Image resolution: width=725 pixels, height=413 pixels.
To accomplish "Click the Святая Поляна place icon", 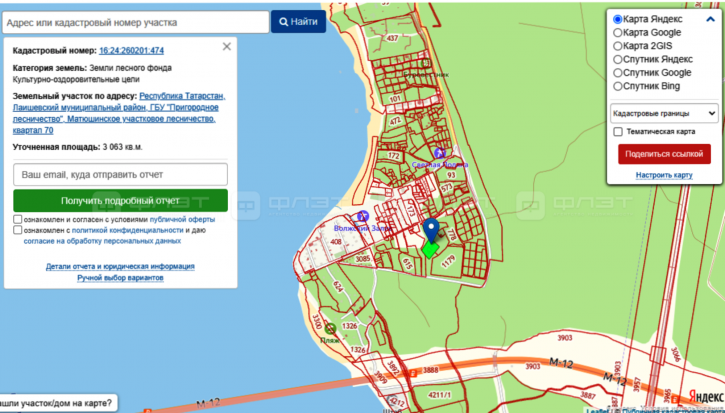I will pyautogui.click(x=440, y=152).
